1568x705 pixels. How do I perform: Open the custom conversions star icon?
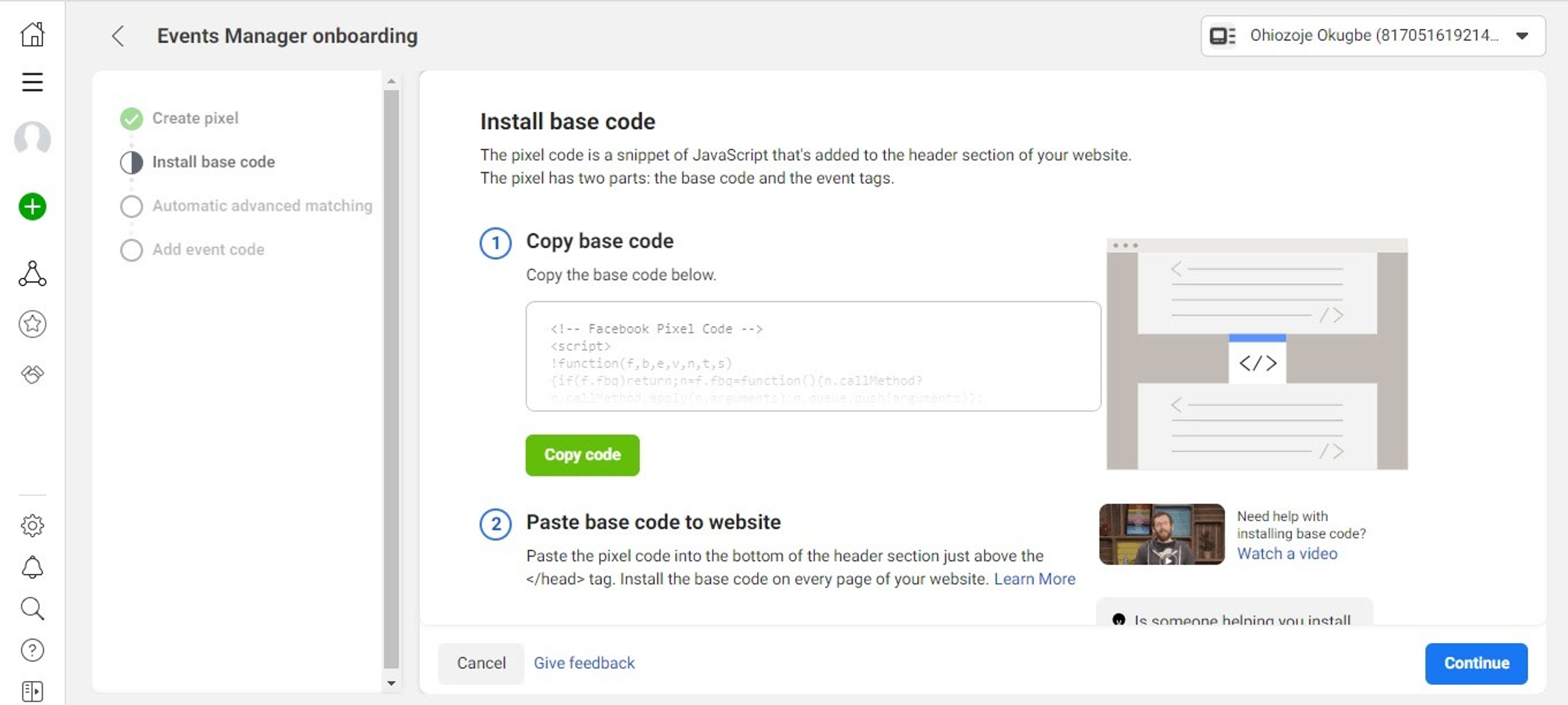(32, 324)
